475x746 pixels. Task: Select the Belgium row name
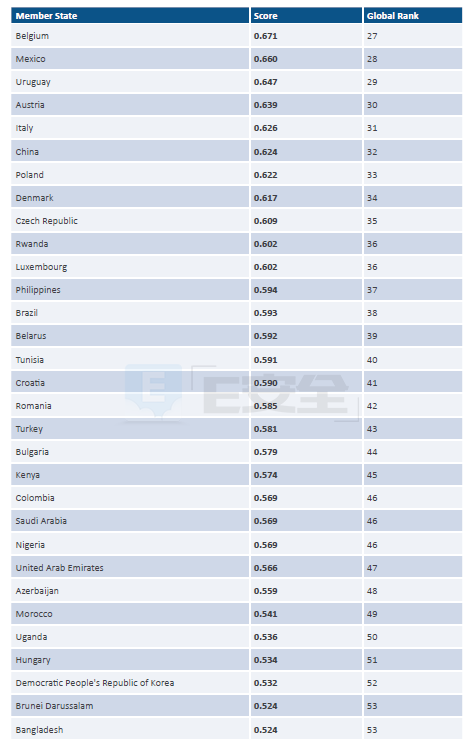(x=32, y=36)
